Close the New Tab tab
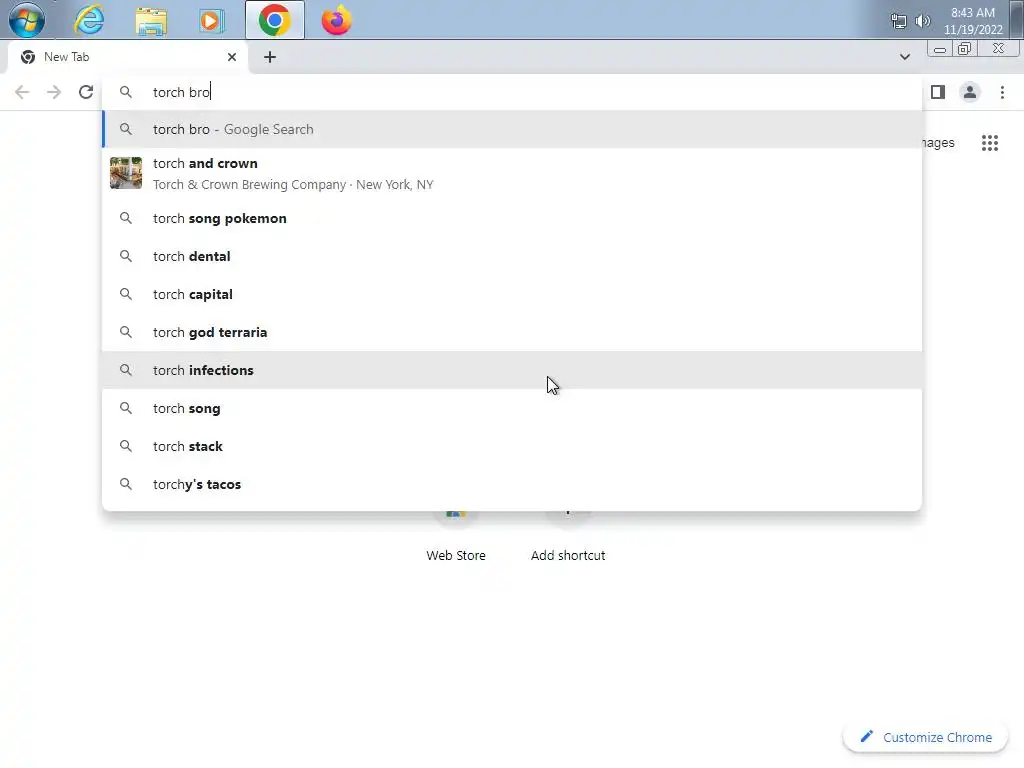The height and width of the screenshot is (768, 1024). coord(232,57)
